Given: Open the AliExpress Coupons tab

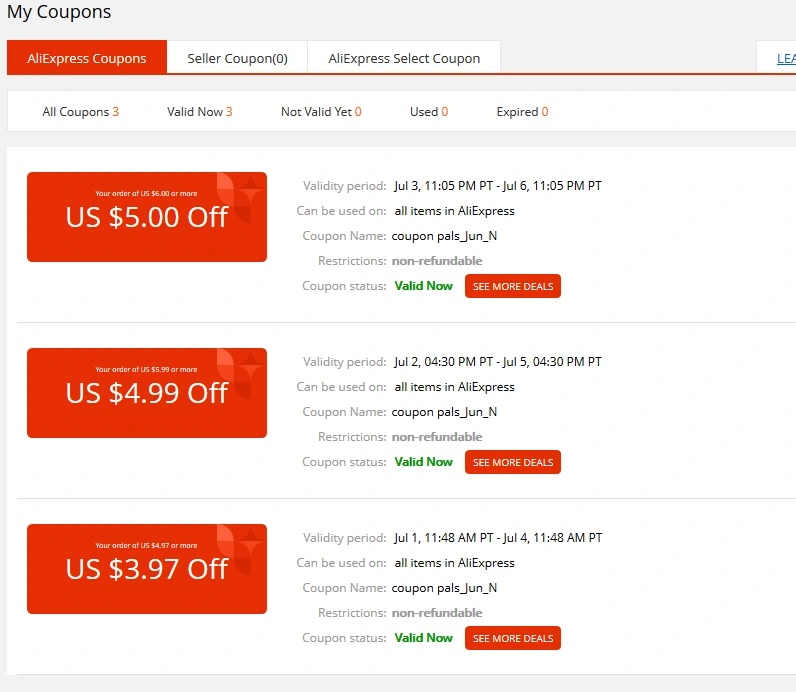Looking at the screenshot, I should (x=87, y=57).
